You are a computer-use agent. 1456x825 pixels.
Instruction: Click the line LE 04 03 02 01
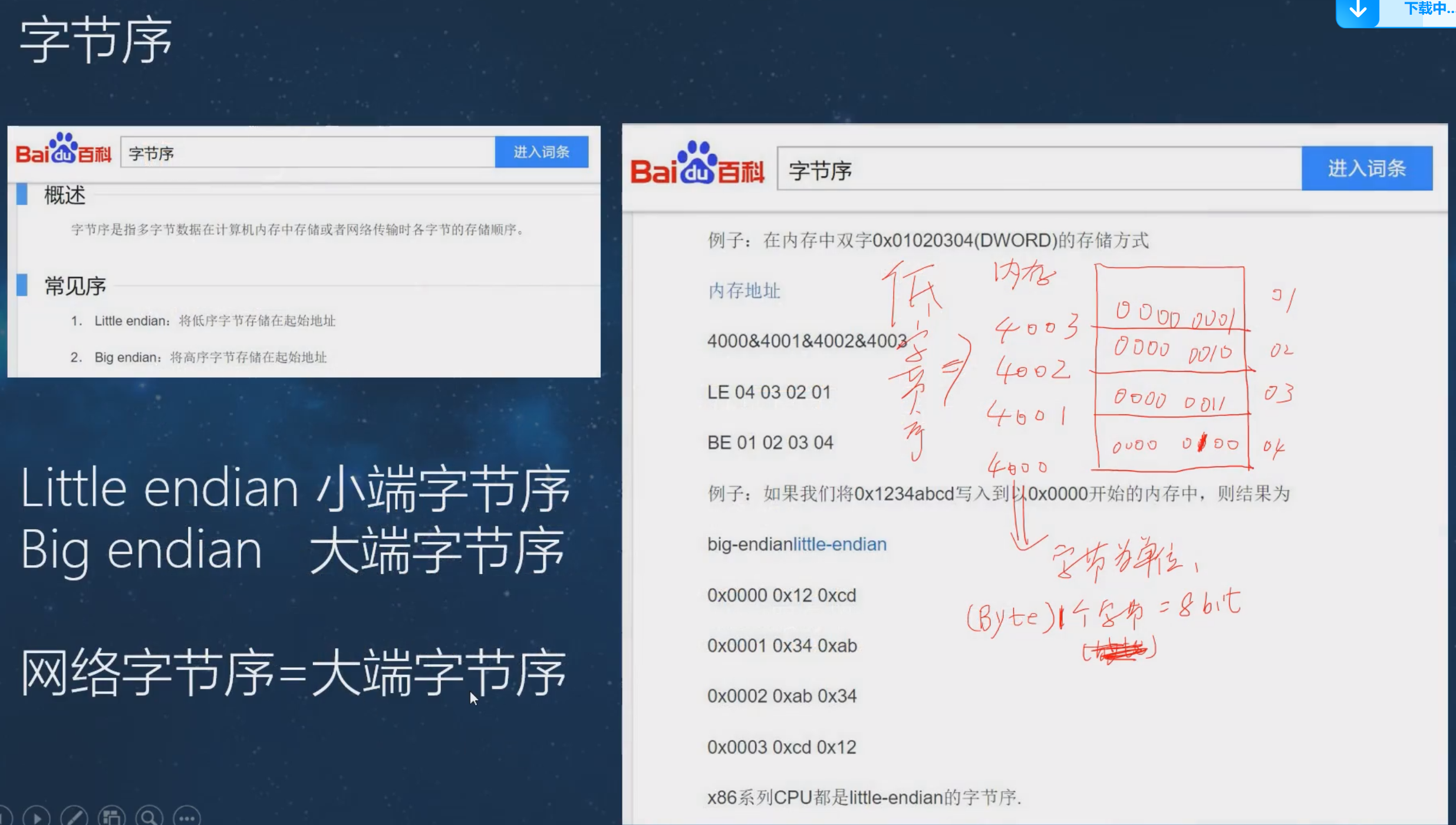click(x=769, y=392)
